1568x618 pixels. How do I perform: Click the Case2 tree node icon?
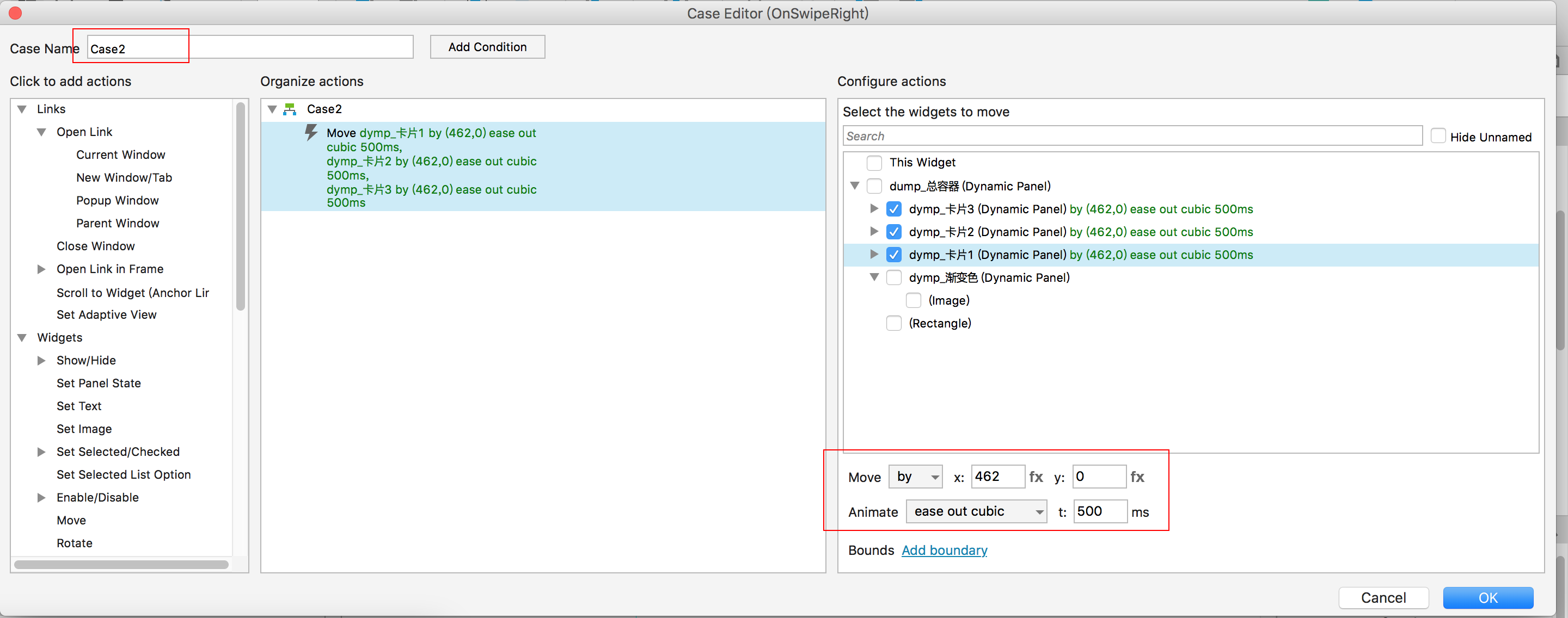coord(290,109)
